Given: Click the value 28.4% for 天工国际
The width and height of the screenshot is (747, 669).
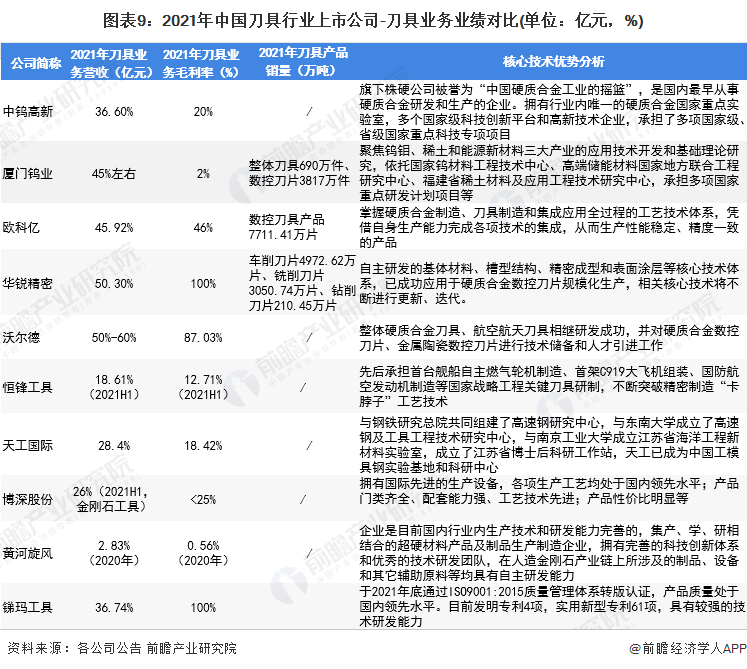Looking at the screenshot, I should 114,446.
